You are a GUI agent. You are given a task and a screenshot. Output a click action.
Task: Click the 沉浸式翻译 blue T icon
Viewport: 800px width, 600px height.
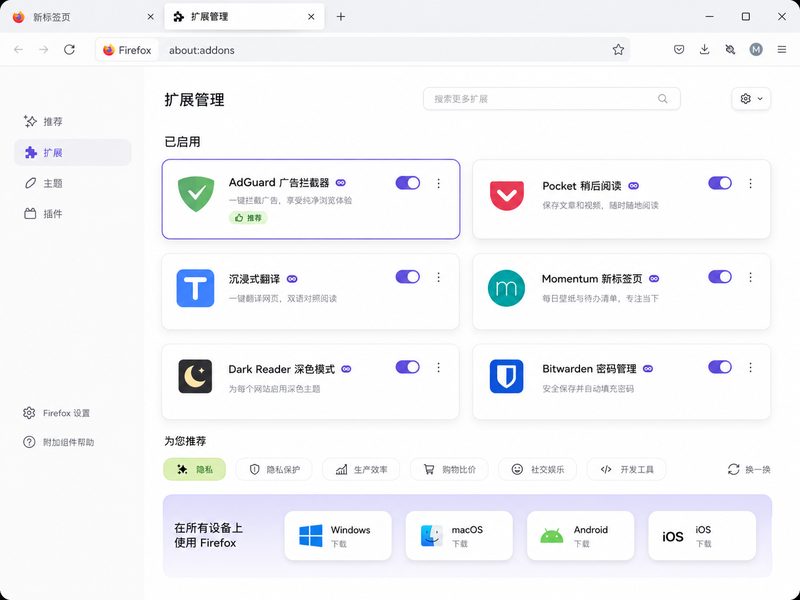[195, 288]
